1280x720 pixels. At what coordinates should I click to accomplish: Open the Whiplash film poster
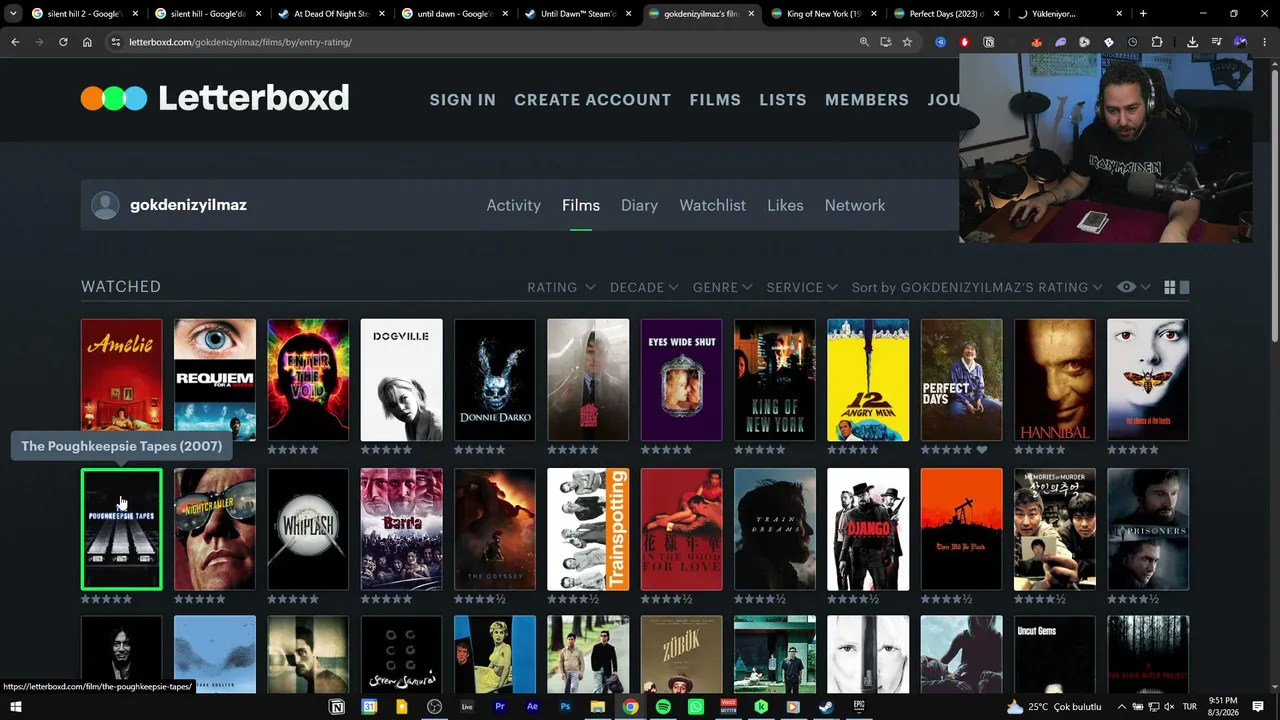coord(308,529)
